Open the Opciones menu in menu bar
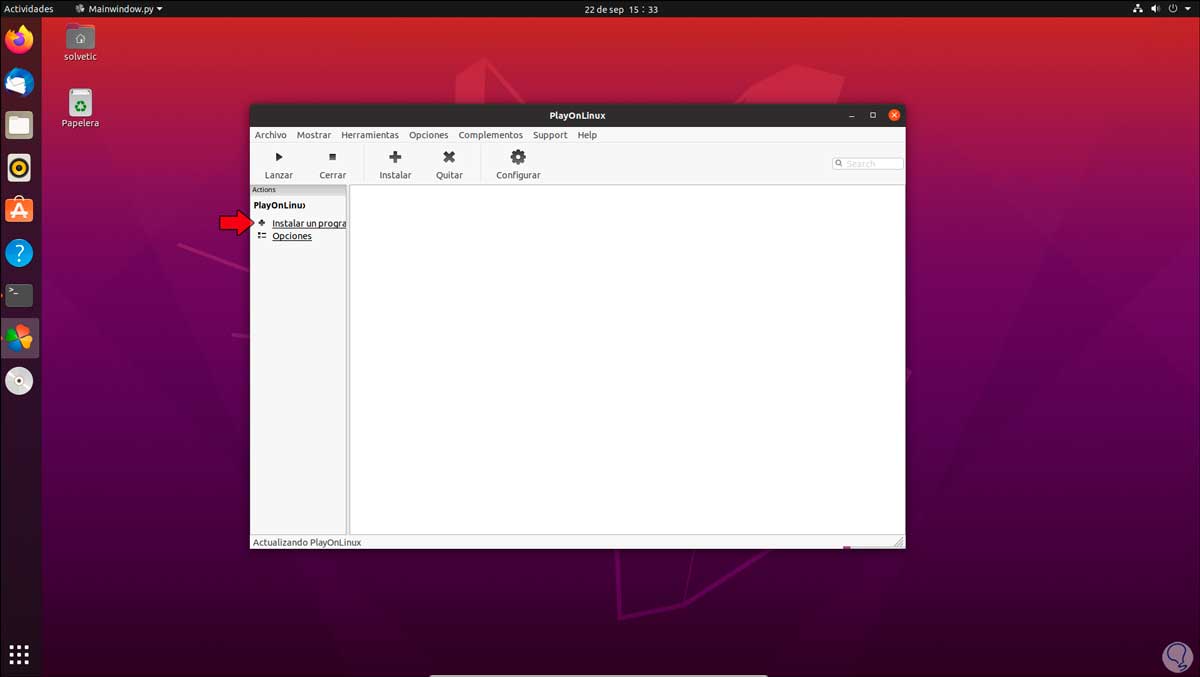The width and height of the screenshot is (1200, 677). tap(429, 135)
